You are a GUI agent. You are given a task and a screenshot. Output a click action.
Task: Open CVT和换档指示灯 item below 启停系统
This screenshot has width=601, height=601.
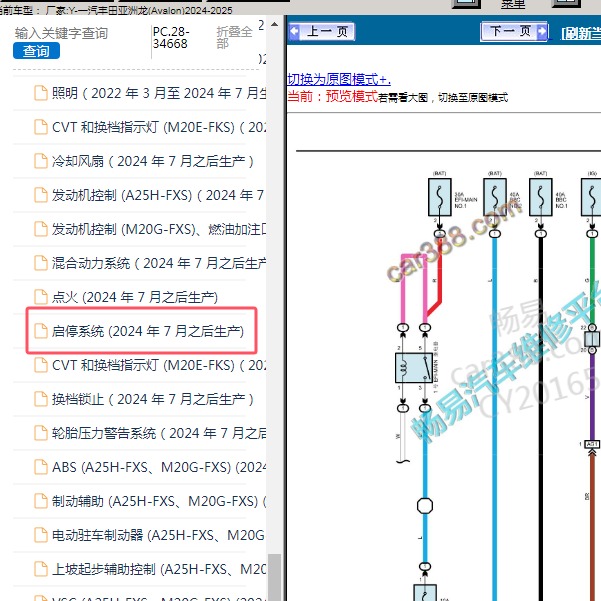pyautogui.click(x=159, y=365)
